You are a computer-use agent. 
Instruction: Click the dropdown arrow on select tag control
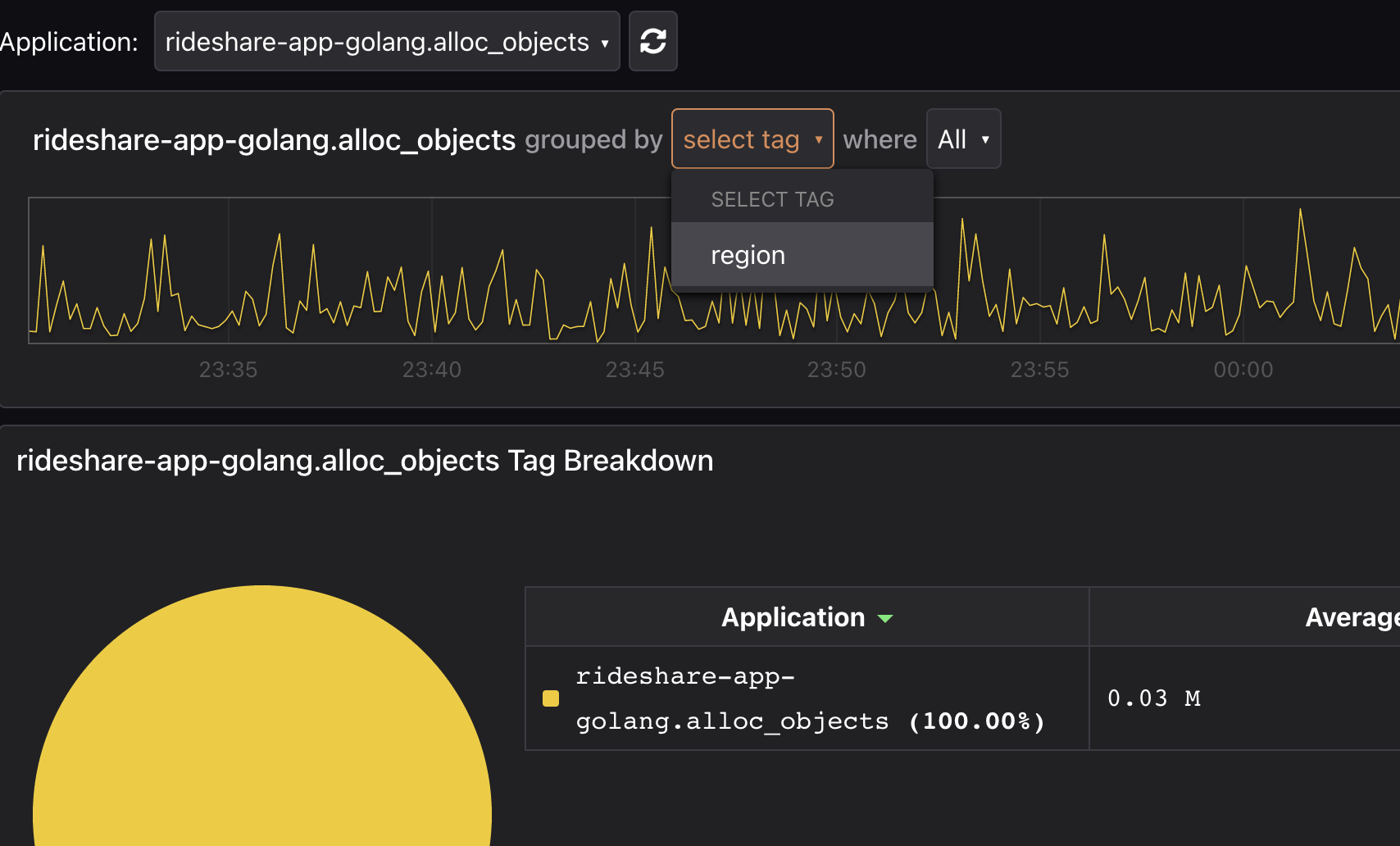coord(819,139)
